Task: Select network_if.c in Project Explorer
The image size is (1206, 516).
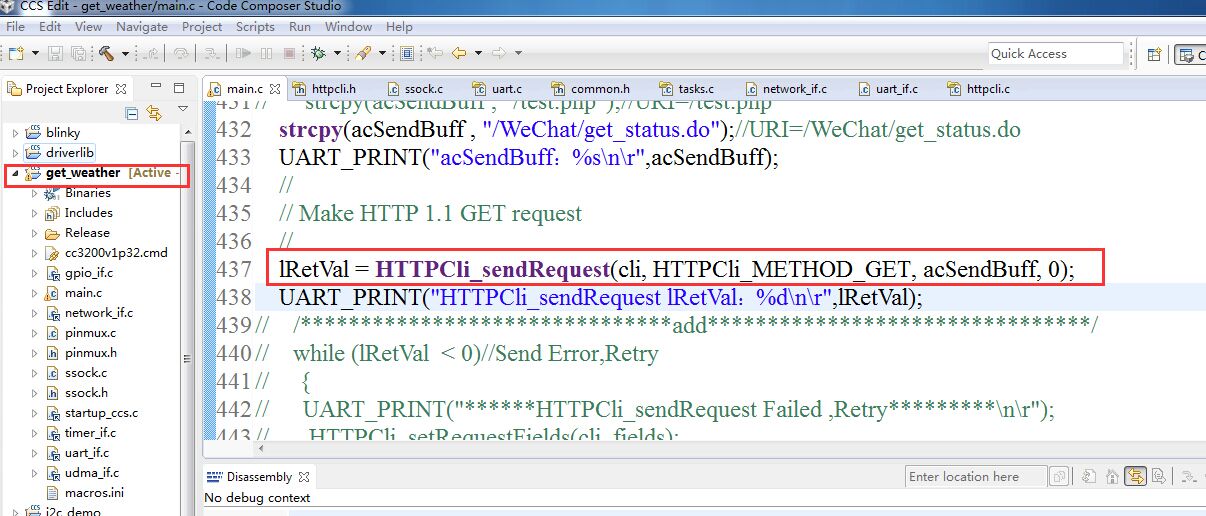Action: [98, 313]
